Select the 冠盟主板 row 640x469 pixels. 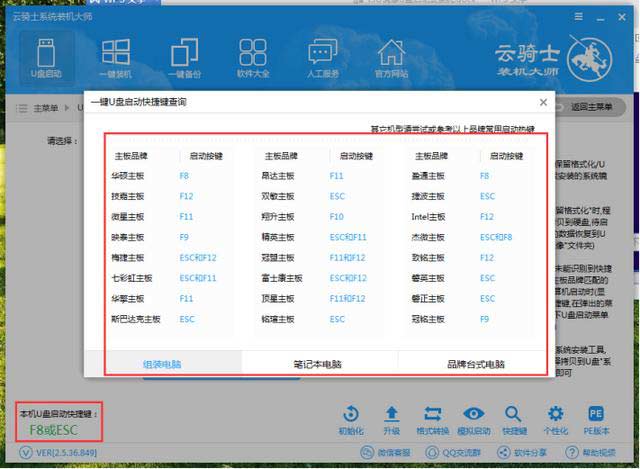(x=320, y=258)
